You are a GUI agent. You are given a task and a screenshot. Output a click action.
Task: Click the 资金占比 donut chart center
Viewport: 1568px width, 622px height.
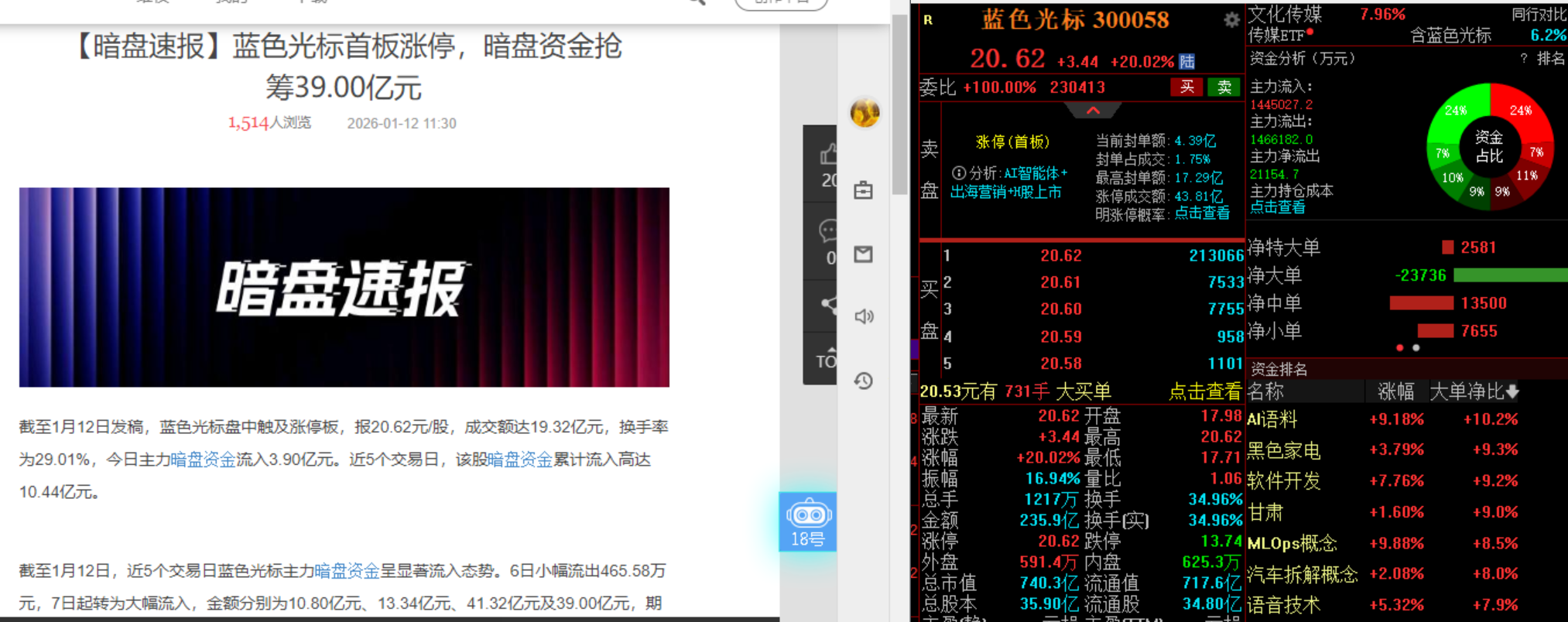click(x=1488, y=146)
